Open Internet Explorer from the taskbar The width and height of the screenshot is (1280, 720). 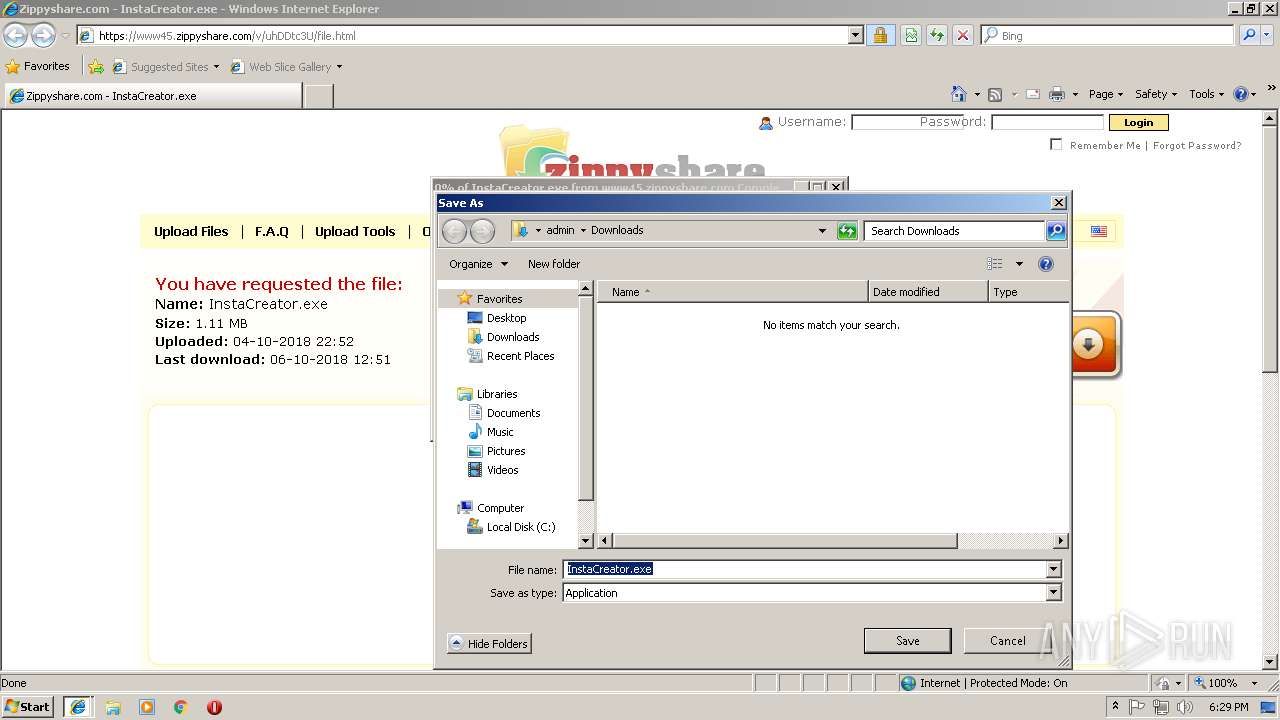coord(78,707)
